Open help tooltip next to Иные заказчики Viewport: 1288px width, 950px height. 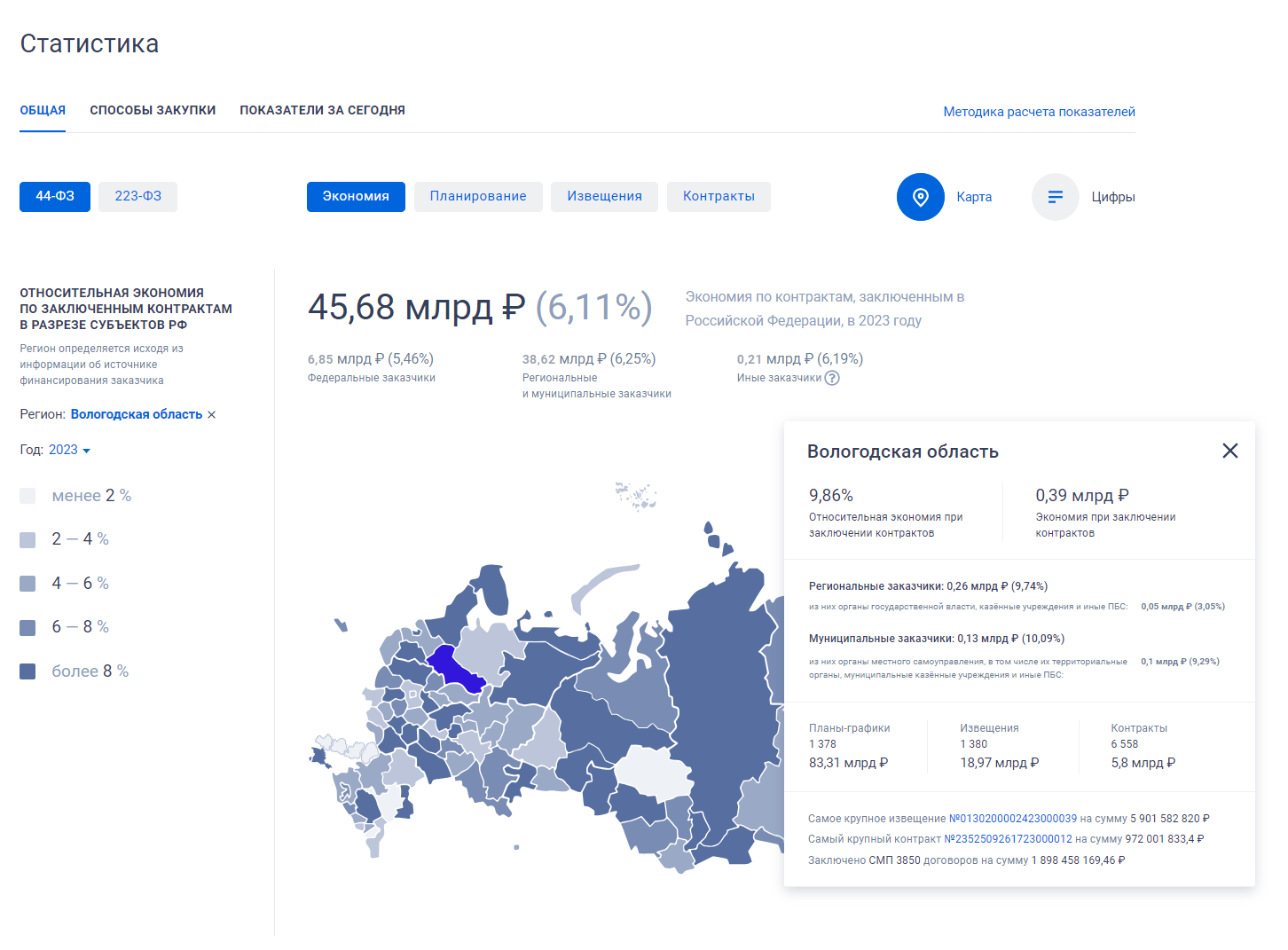[x=832, y=378]
